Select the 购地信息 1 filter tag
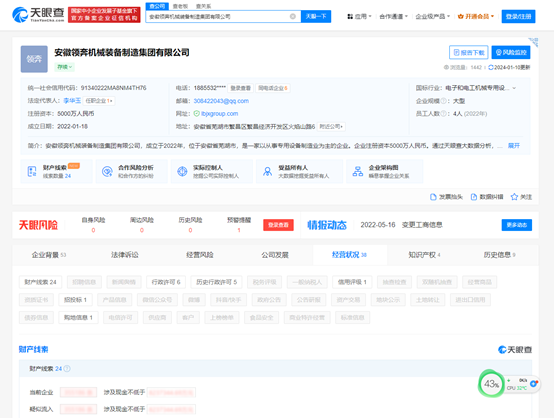 pyautogui.click(x=78, y=317)
